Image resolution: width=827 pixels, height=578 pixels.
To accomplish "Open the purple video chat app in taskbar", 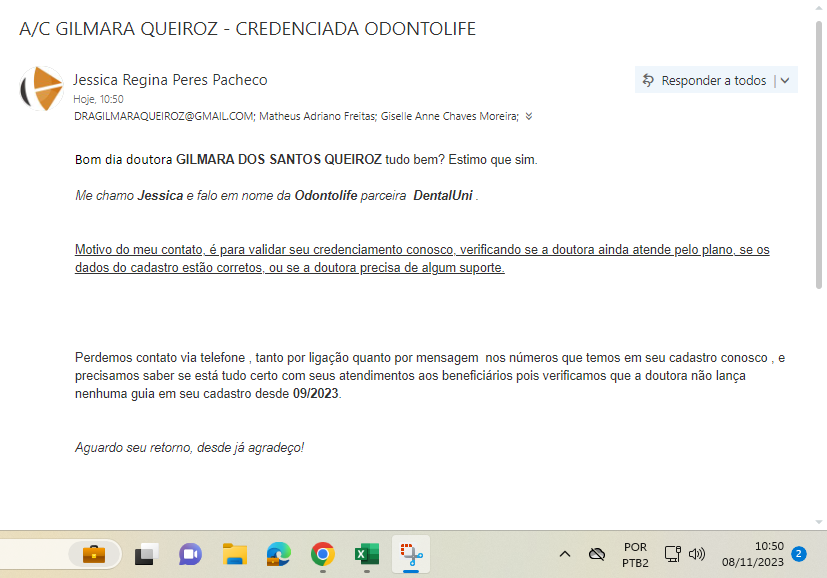I will 190,554.
